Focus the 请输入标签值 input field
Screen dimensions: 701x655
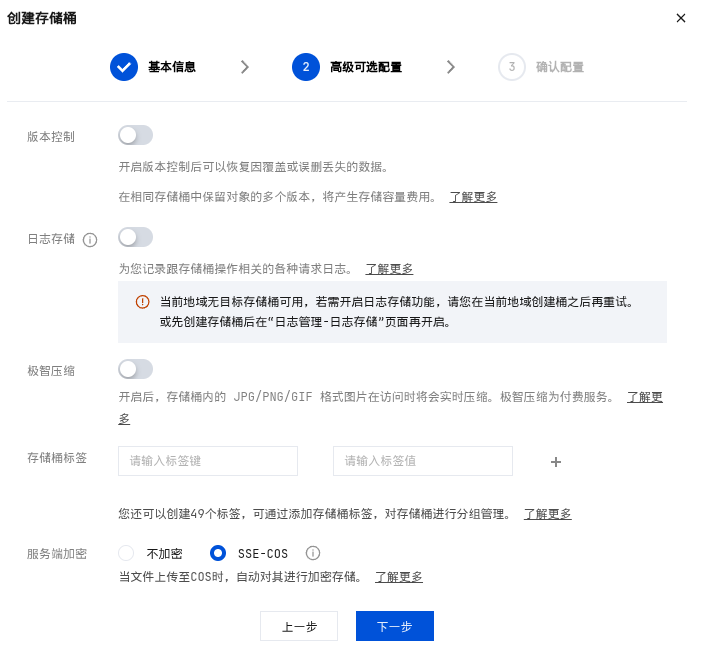[423, 461]
